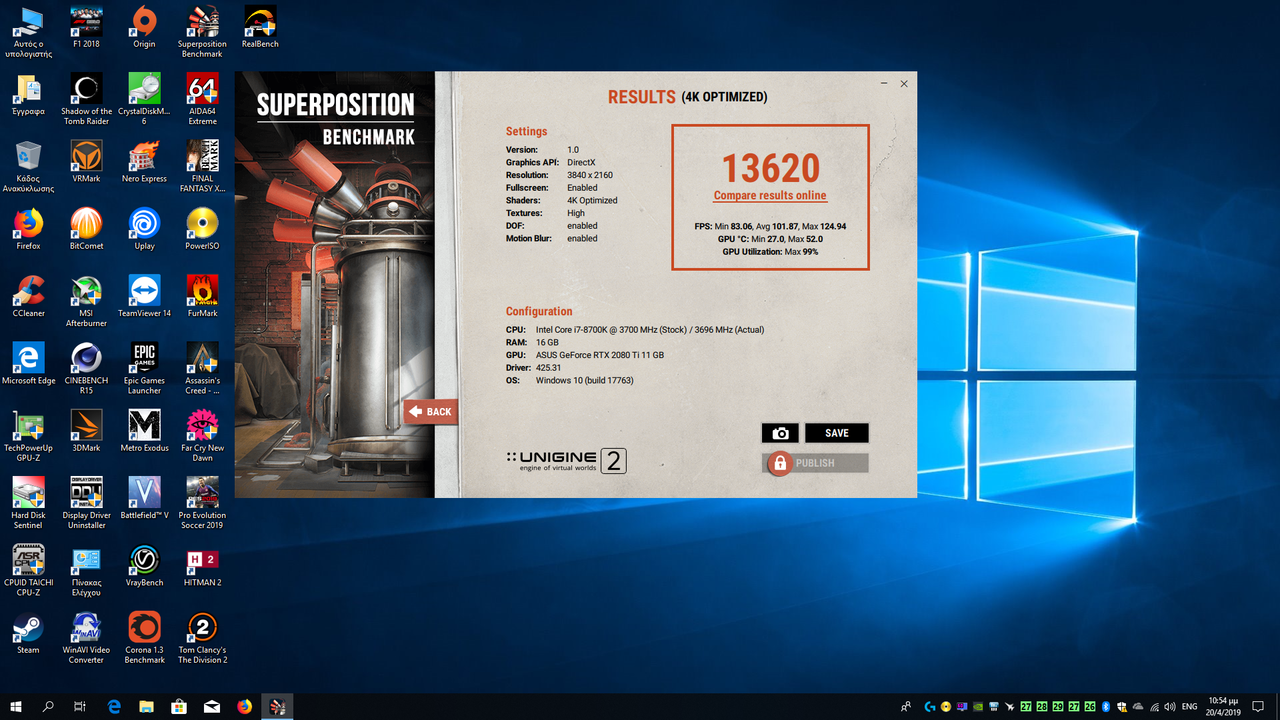Image resolution: width=1280 pixels, height=720 pixels.
Task: Open Wi-Fi network tray icon
Action: (x=1154, y=707)
